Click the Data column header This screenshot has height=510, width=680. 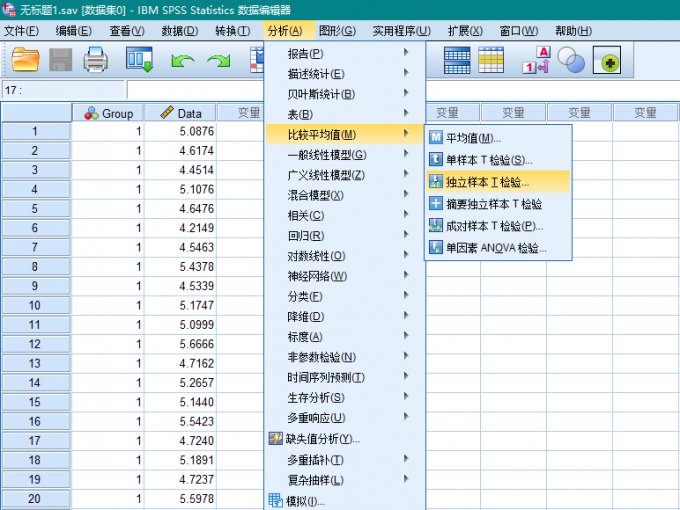click(180, 113)
